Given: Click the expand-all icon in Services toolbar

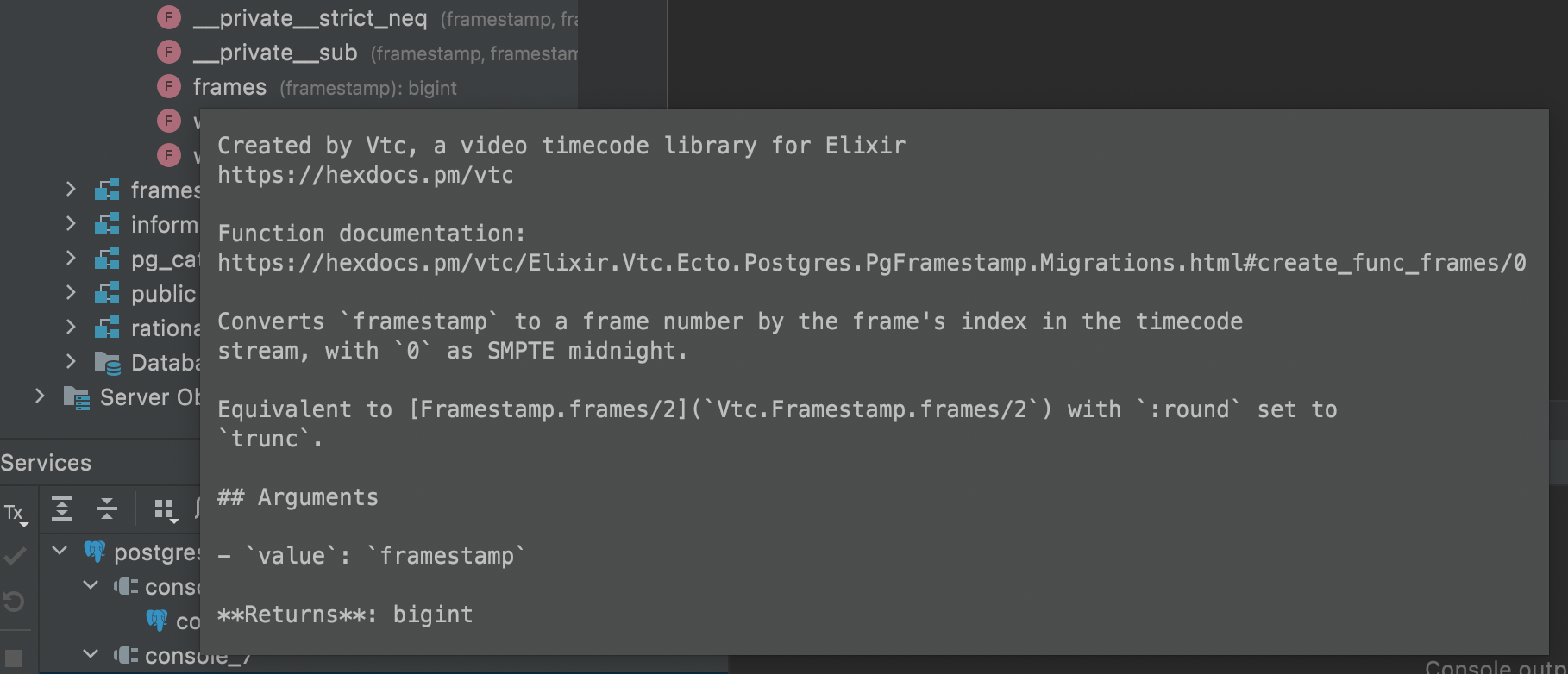Looking at the screenshot, I should point(62,509).
